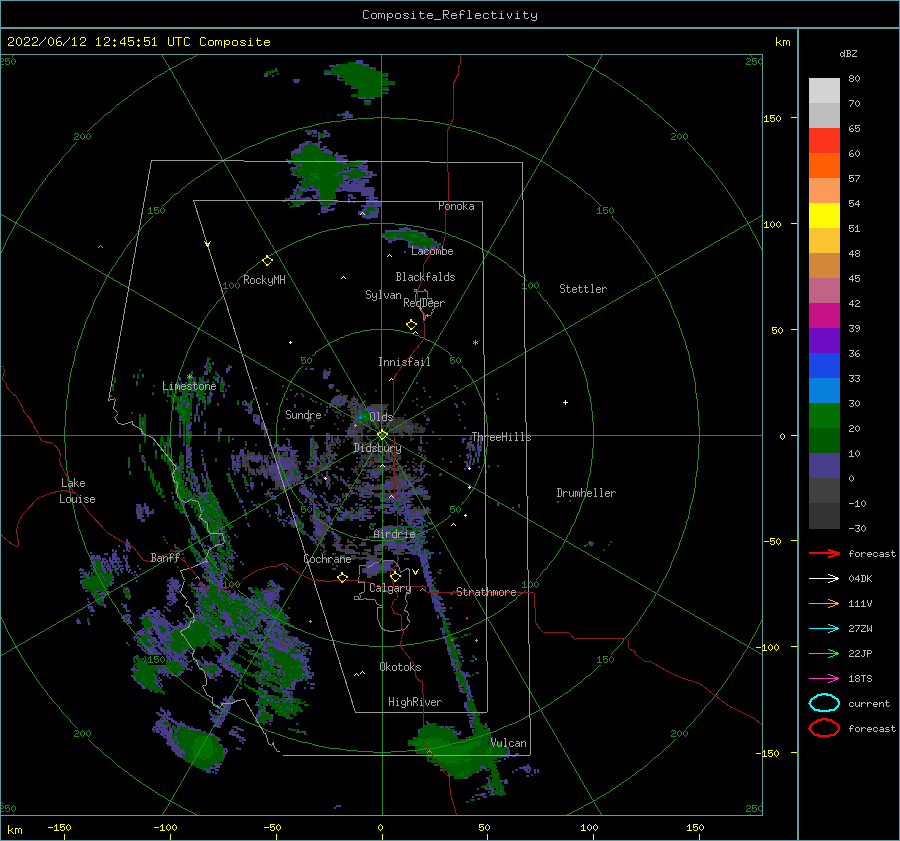This screenshot has width=900, height=841.
Task: Click the 18TS legend label
Action: point(860,679)
